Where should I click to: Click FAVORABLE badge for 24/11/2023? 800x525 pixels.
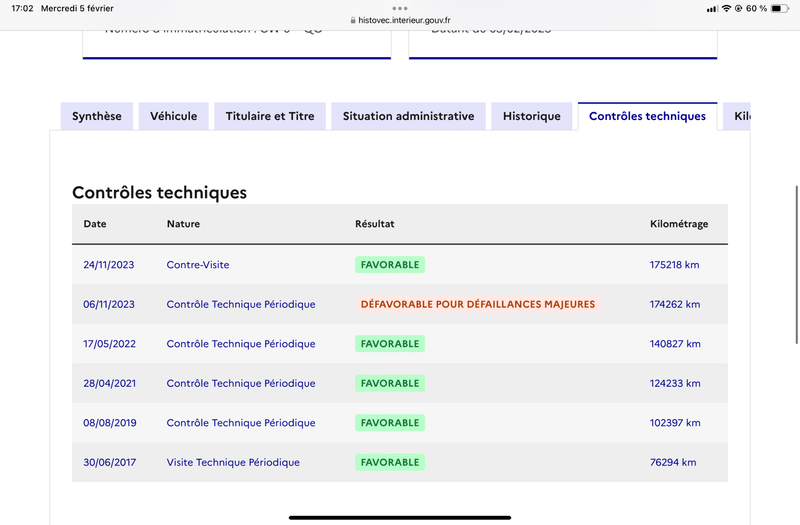pos(390,265)
